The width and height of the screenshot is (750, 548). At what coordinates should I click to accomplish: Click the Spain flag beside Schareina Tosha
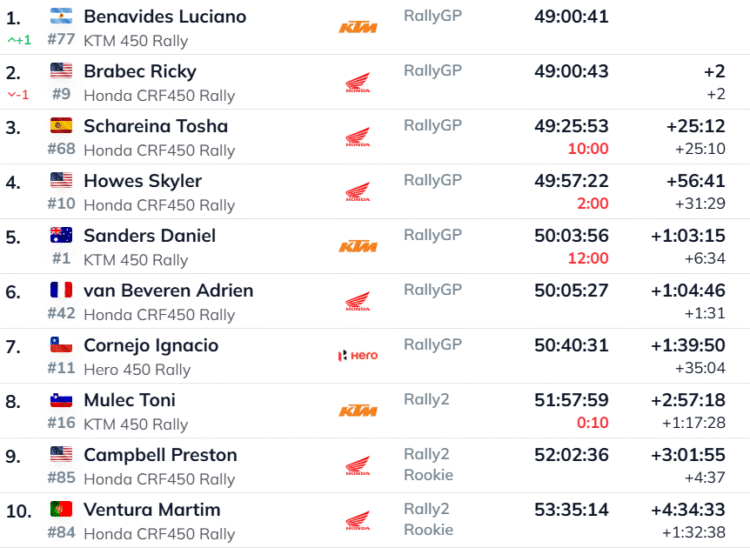pyautogui.click(x=61, y=126)
